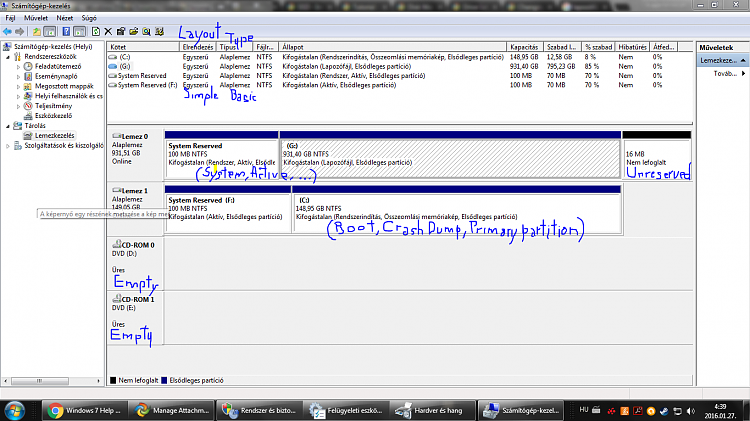
Task: Open the Properties toolbar icon
Action: 121,32
